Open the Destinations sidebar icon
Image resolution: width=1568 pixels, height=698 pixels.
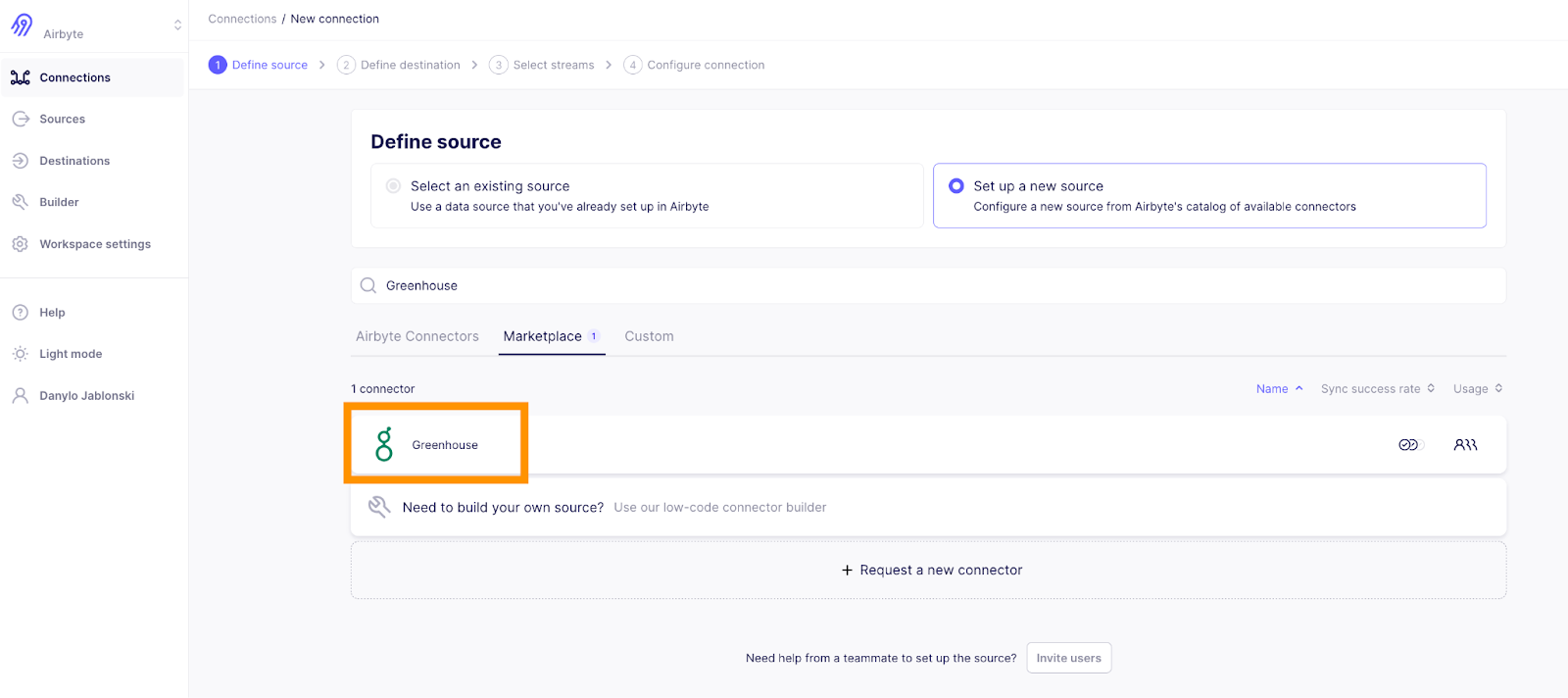(x=21, y=161)
